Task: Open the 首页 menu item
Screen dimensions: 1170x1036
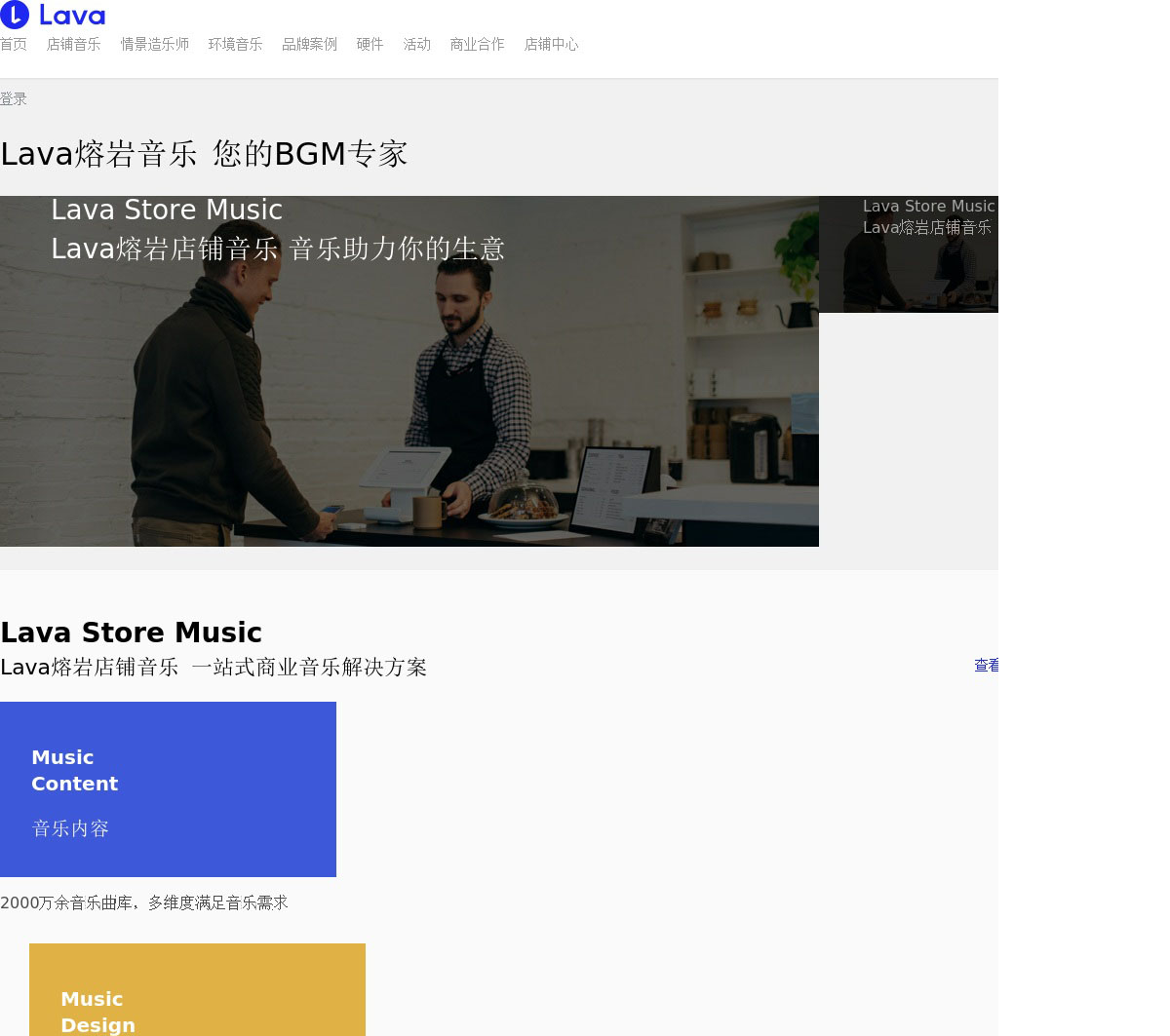Action: click(14, 45)
